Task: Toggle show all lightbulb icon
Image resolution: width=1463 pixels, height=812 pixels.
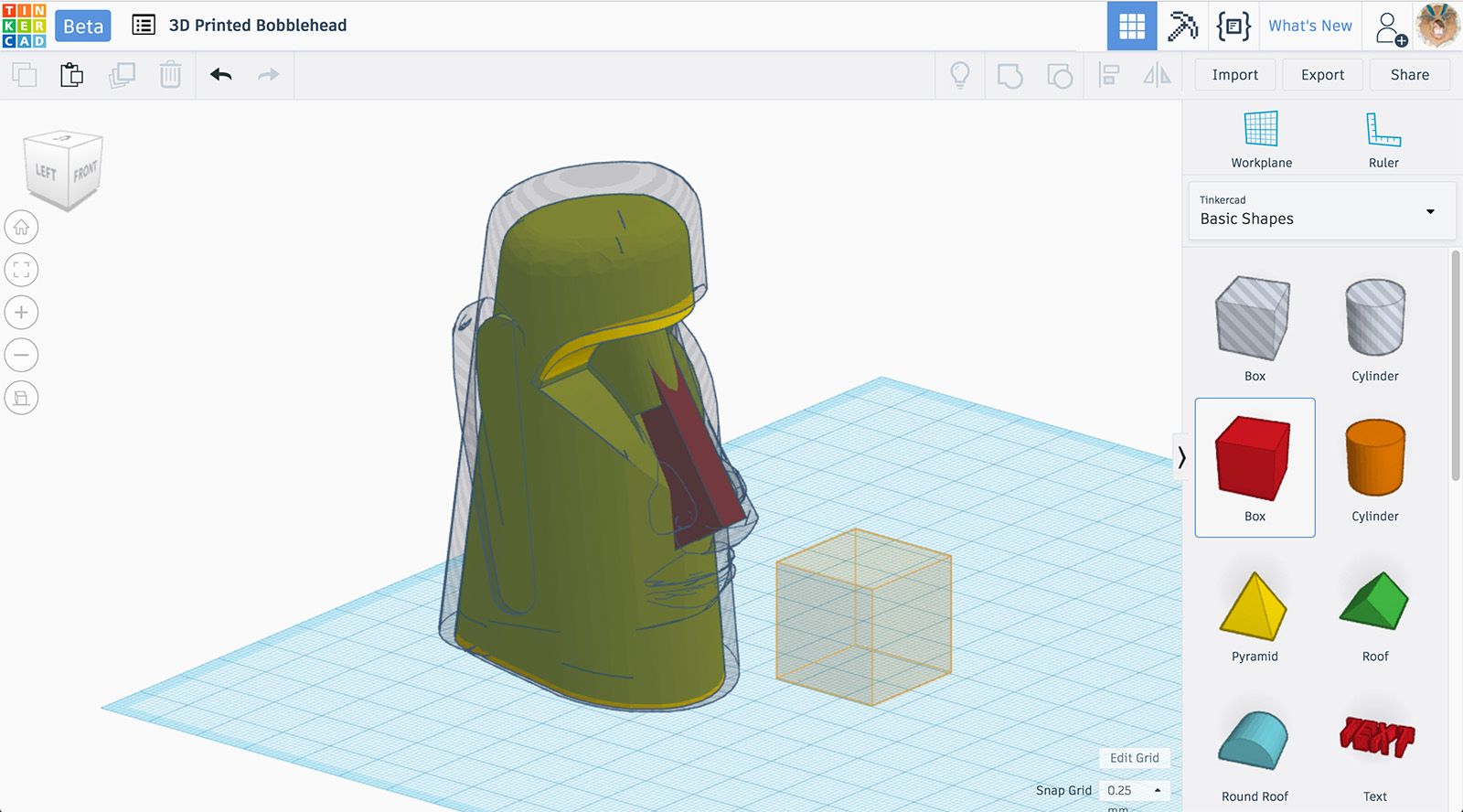Action: 959,75
